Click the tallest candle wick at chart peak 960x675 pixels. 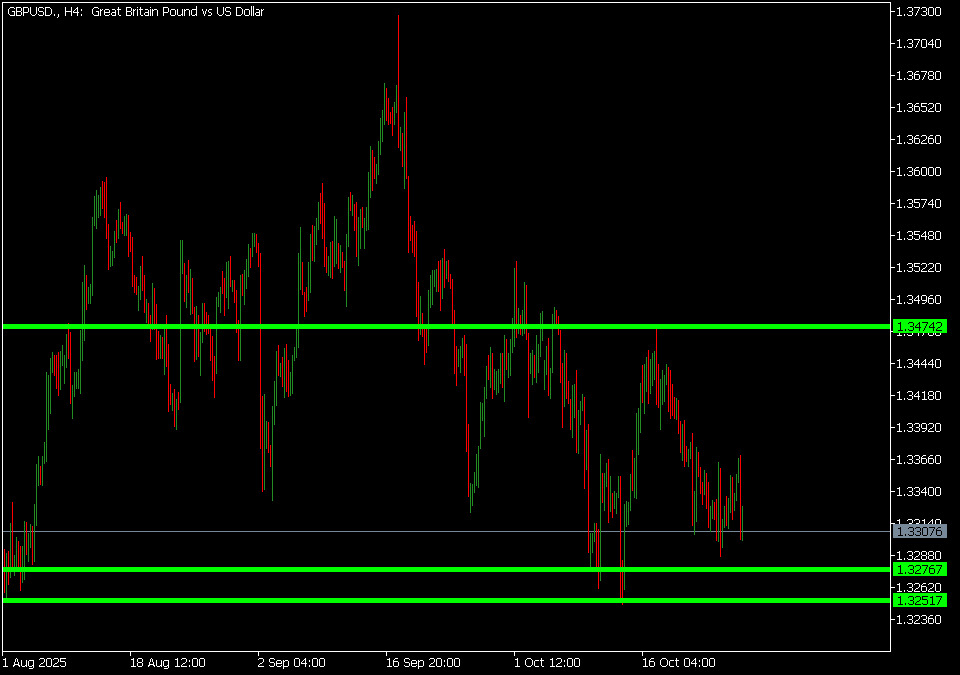coord(398,40)
